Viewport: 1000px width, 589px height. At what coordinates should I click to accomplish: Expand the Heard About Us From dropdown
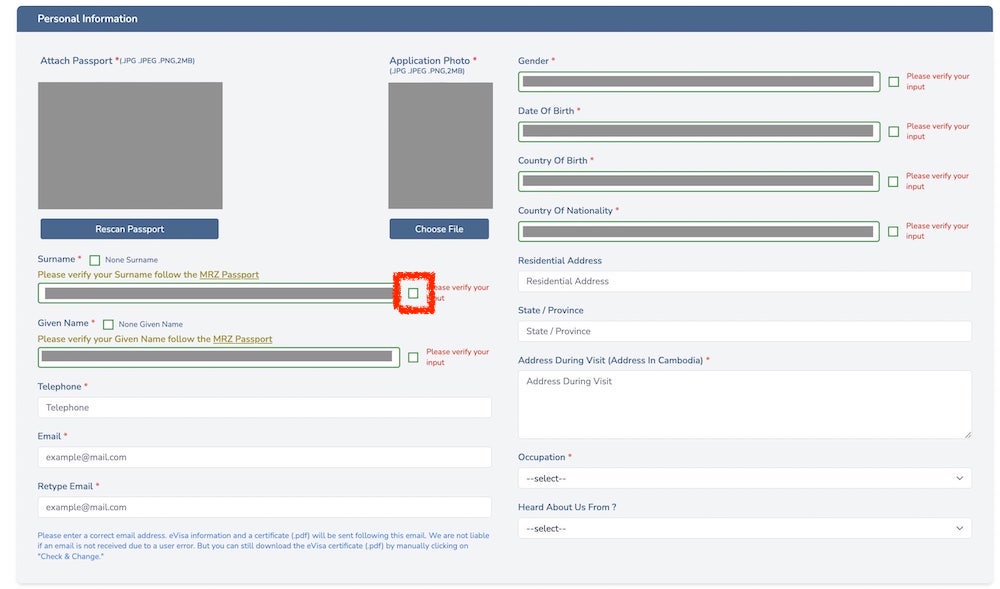point(744,528)
